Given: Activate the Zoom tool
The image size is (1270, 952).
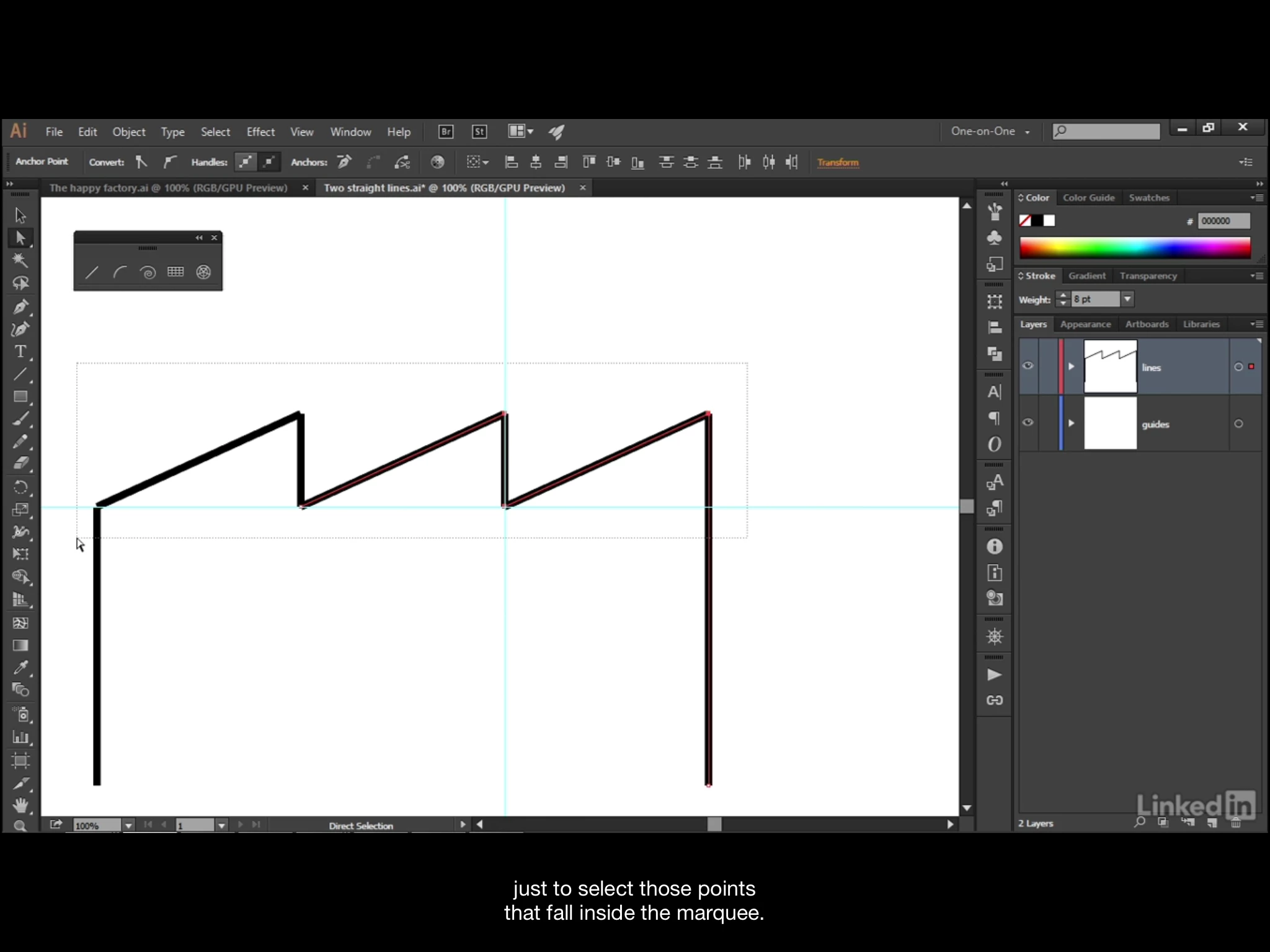Looking at the screenshot, I should [20, 826].
